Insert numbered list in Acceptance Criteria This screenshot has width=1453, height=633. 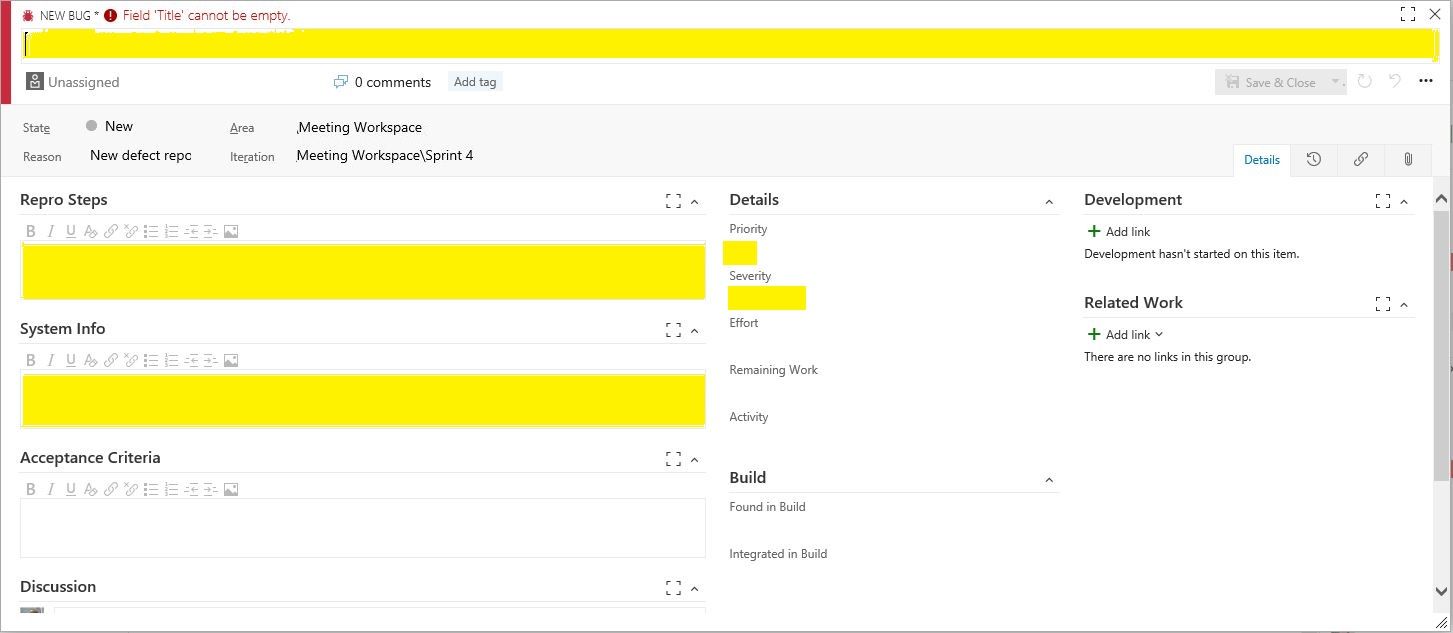[171, 489]
